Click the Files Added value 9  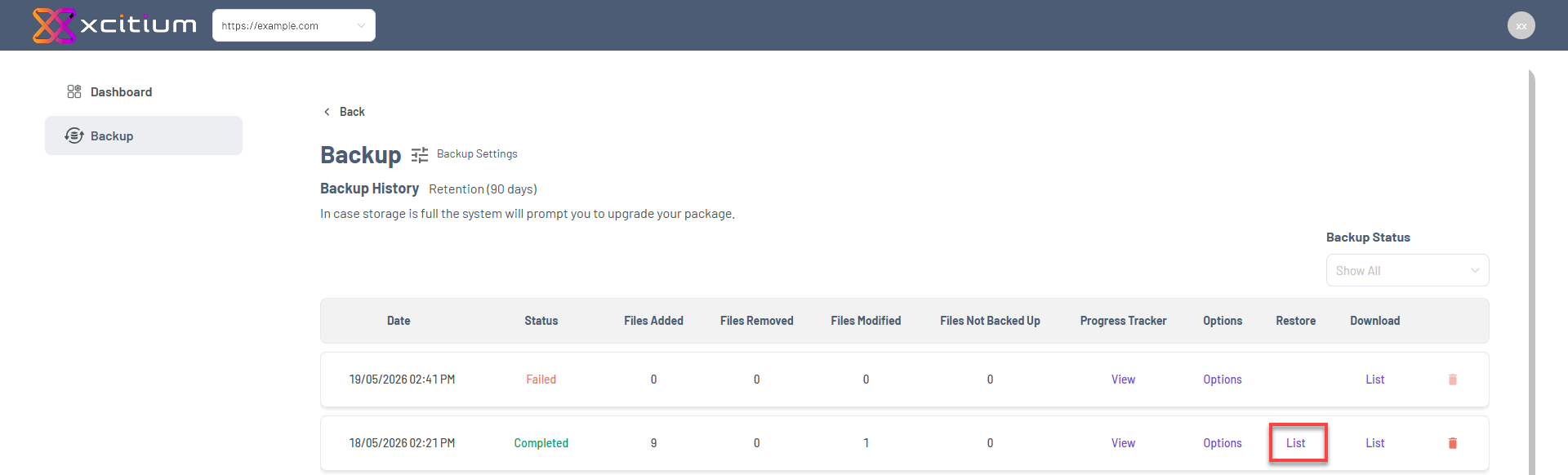point(653,443)
